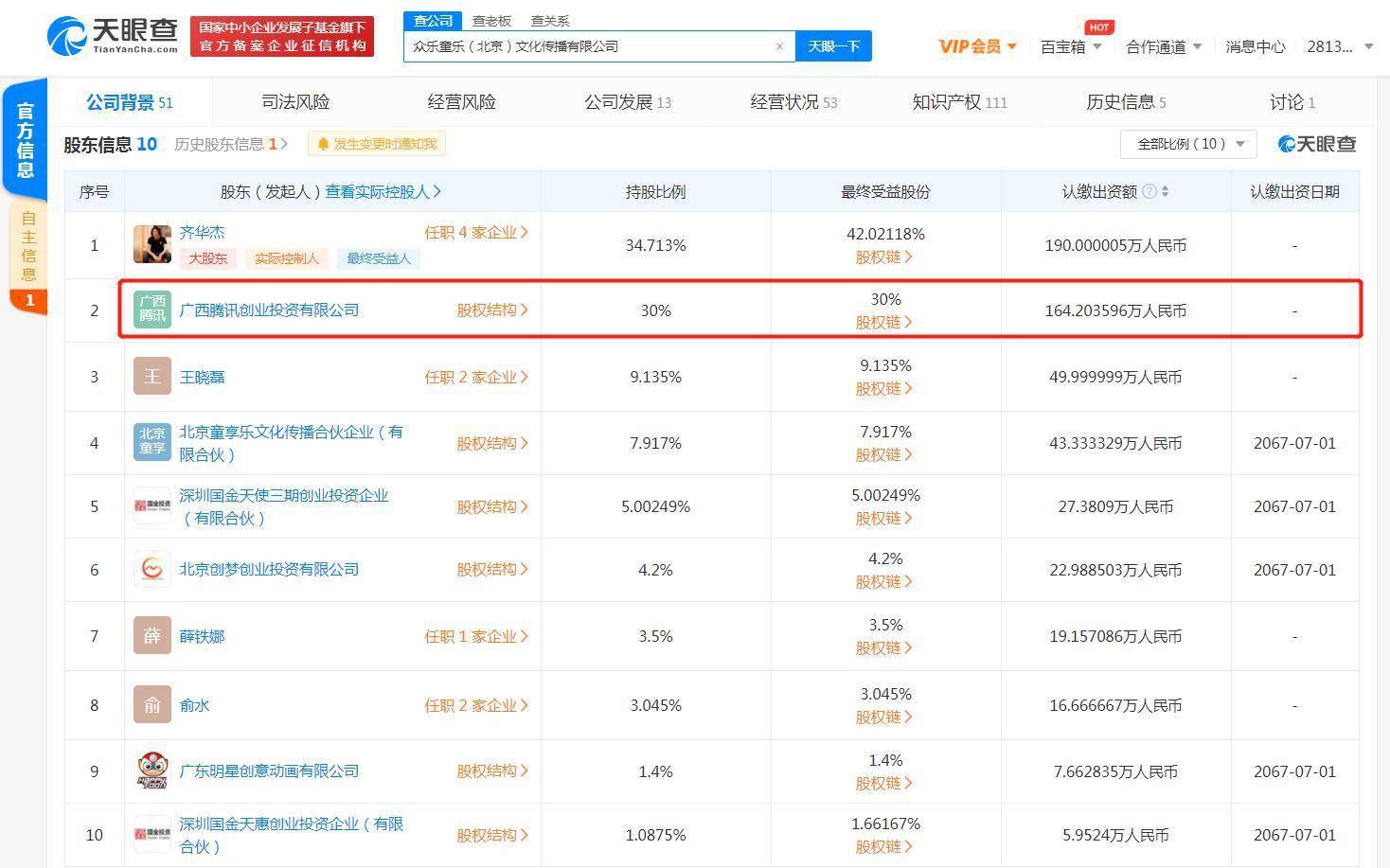Image resolution: width=1390 pixels, height=868 pixels.
Task: Click 薛铁娜 shareholder name
Action: pos(202,636)
